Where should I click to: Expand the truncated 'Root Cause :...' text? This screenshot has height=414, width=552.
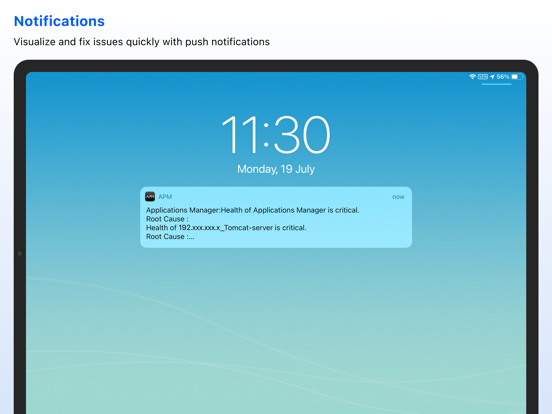click(x=170, y=237)
